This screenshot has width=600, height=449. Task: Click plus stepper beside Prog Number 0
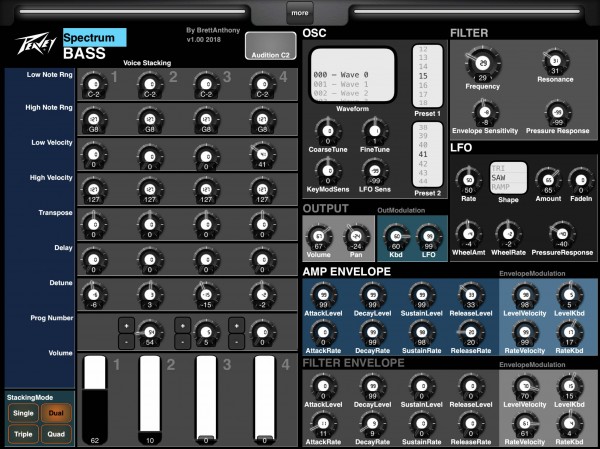[236, 326]
